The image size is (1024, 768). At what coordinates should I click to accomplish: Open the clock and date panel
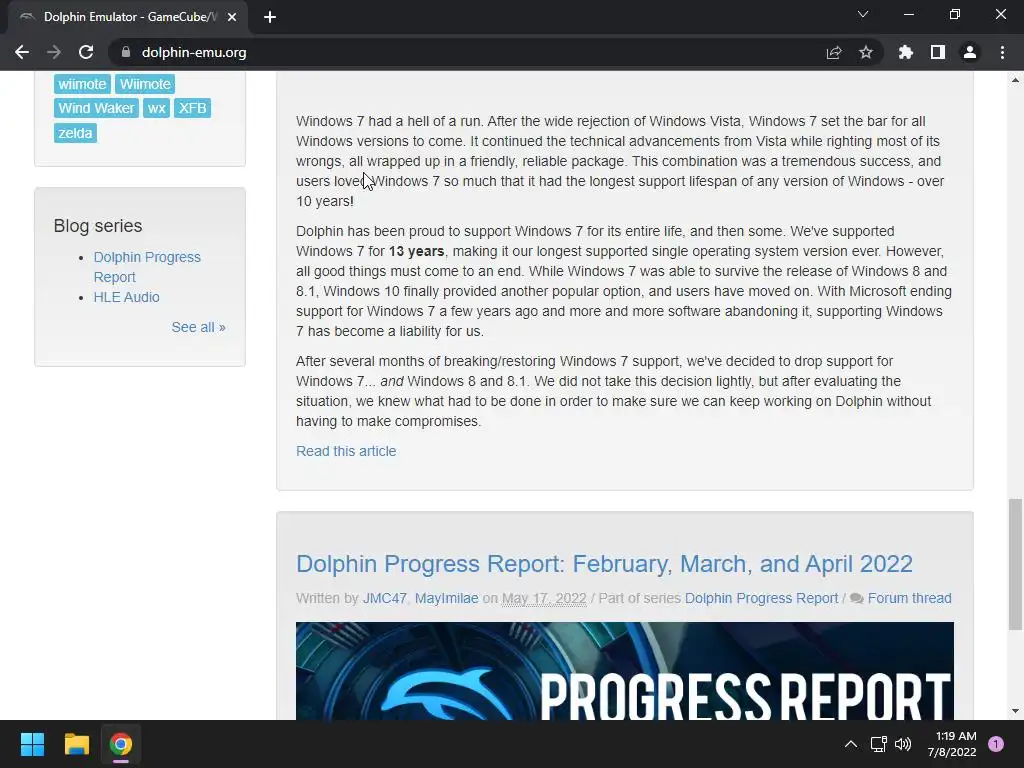click(952, 744)
